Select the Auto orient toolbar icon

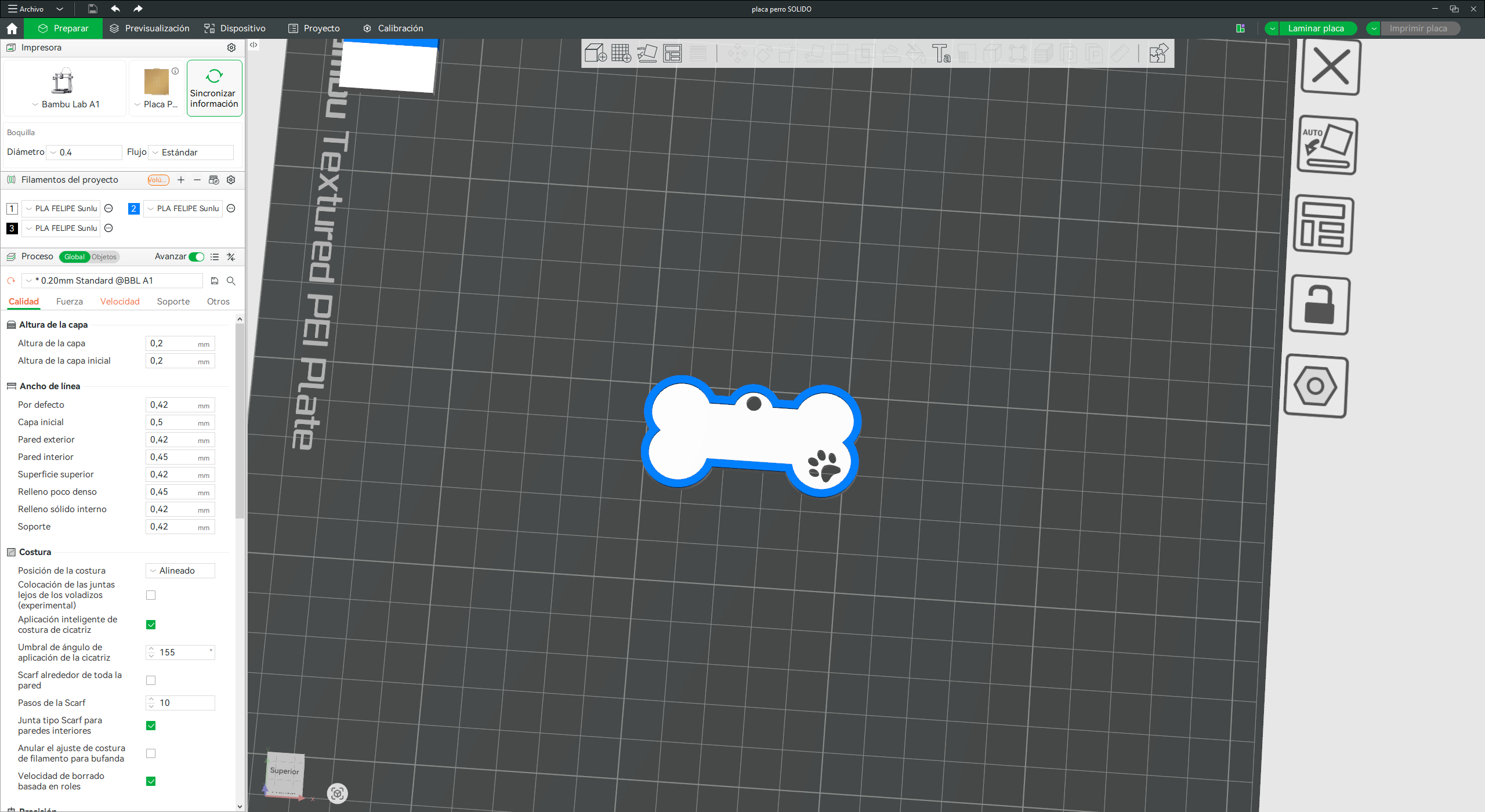pyautogui.click(x=647, y=53)
